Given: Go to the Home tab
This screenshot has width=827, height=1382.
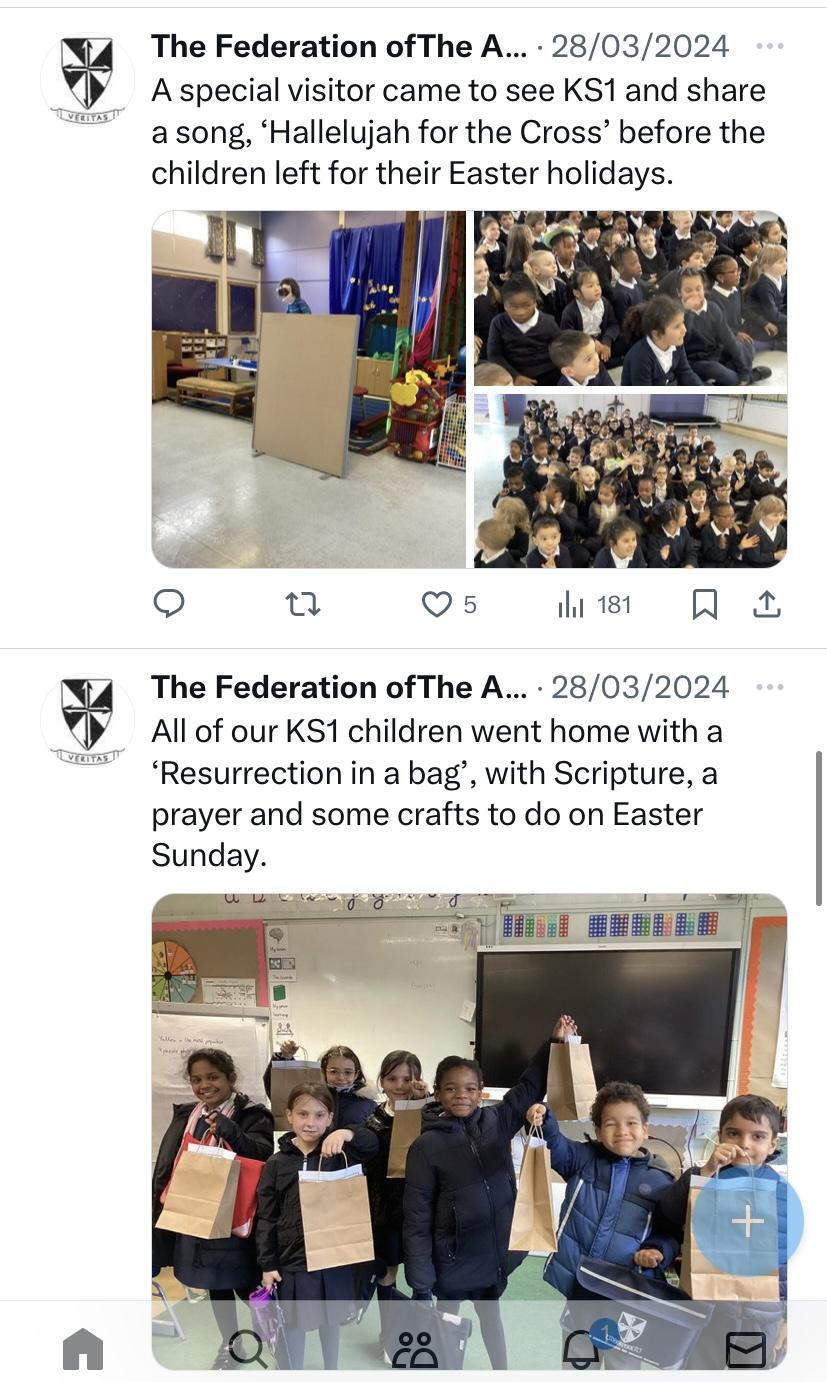Looking at the screenshot, I should pyautogui.click(x=83, y=1348).
